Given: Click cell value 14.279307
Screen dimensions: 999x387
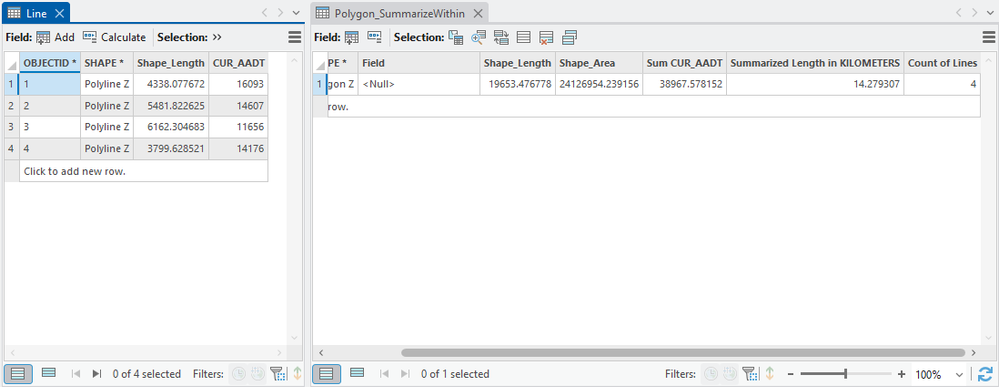Looking at the screenshot, I should pyautogui.click(x=815, y=84).
